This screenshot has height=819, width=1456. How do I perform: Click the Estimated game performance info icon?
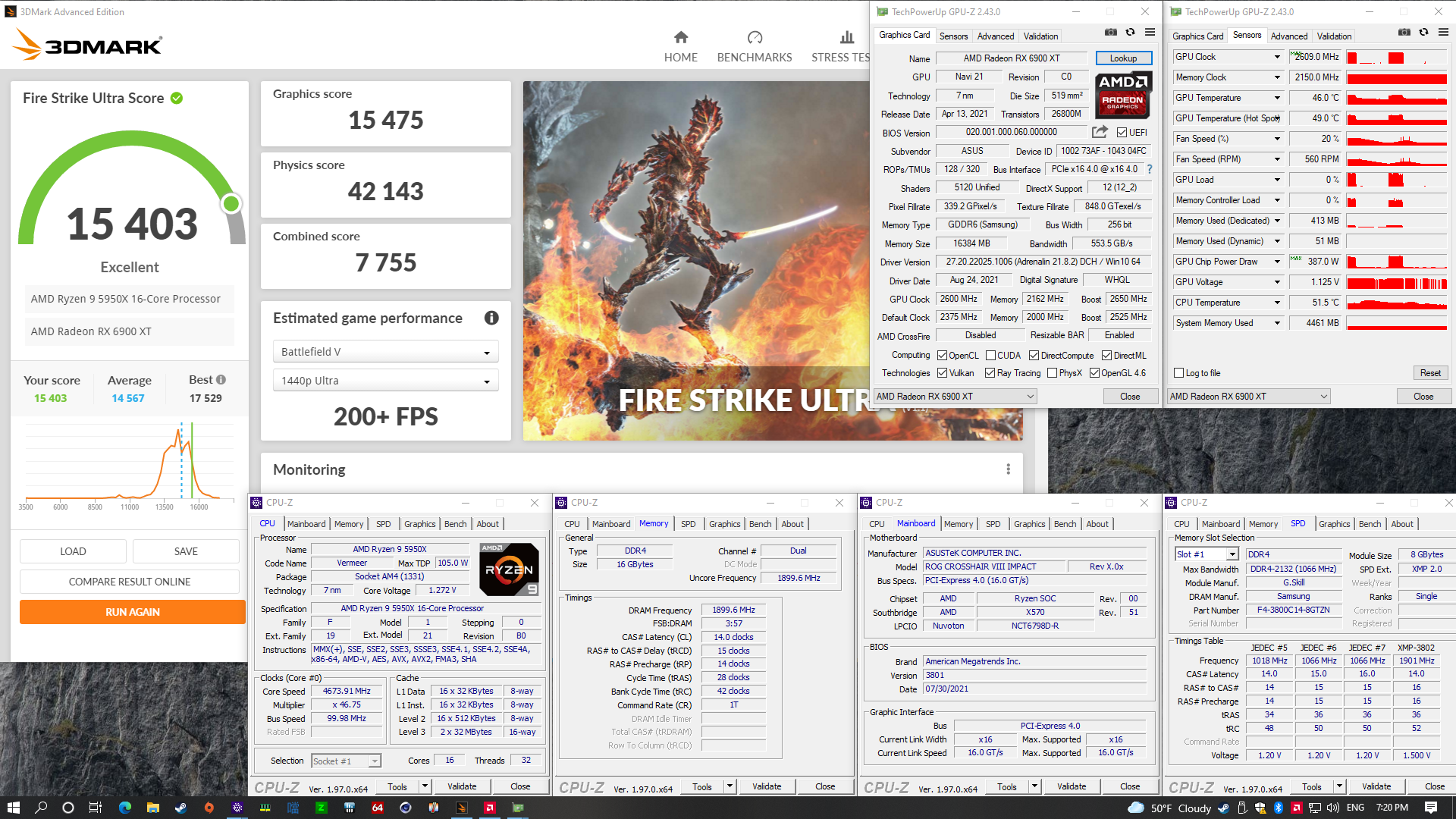tap(491, 318)
